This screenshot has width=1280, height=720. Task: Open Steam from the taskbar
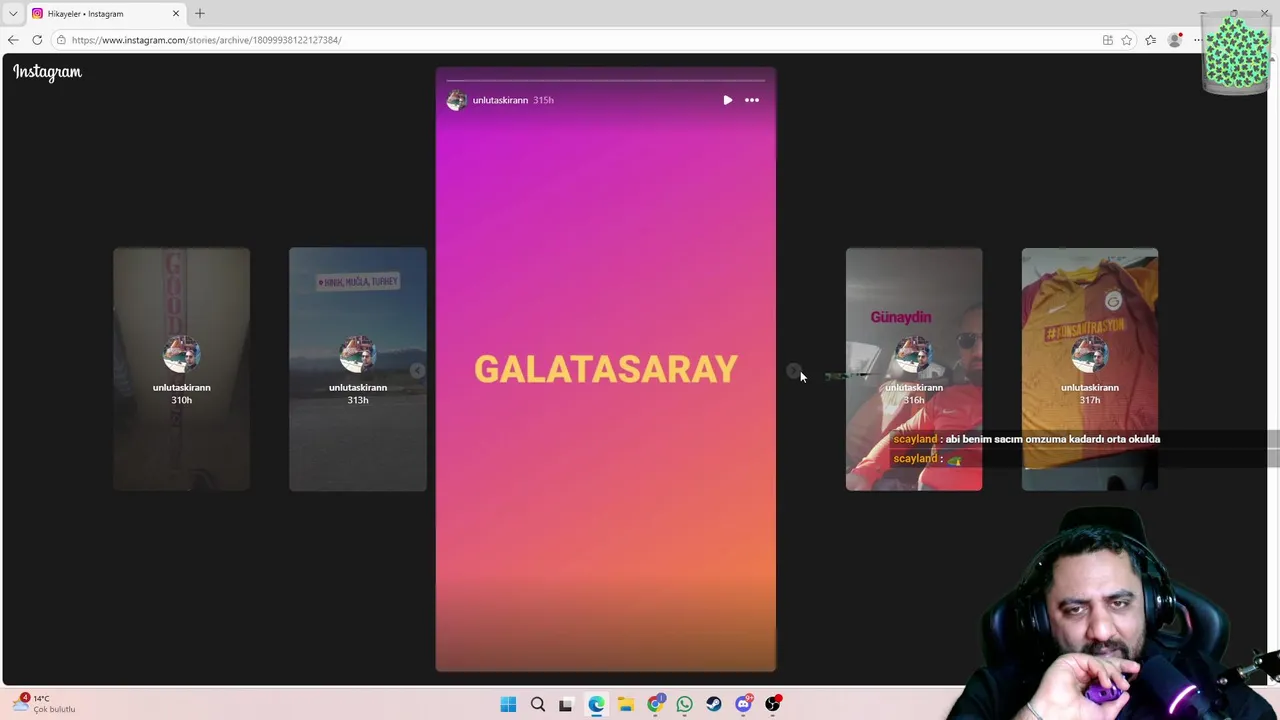(x=713, y=704)
